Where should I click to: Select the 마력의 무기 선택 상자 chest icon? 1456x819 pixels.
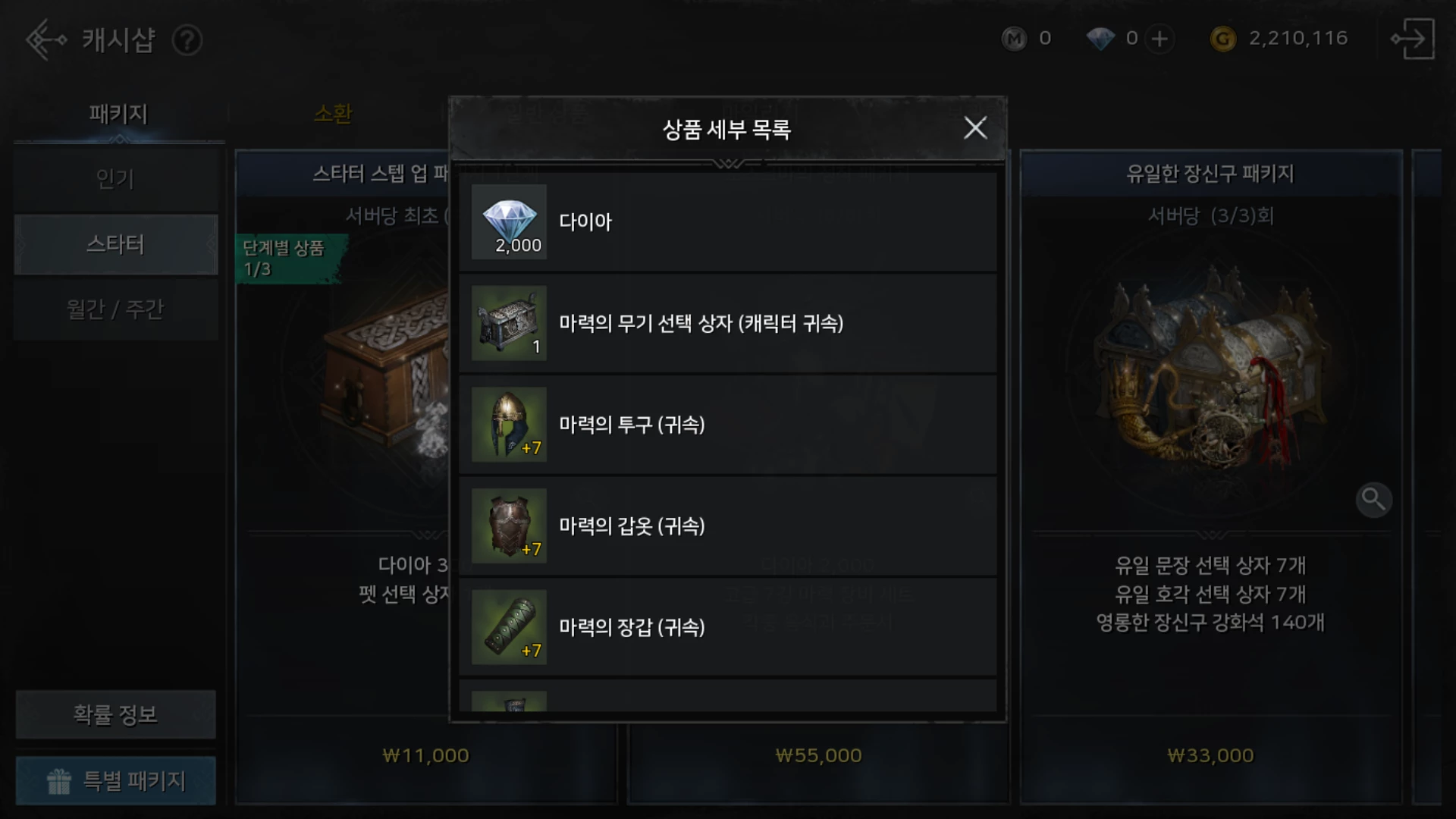509,323
